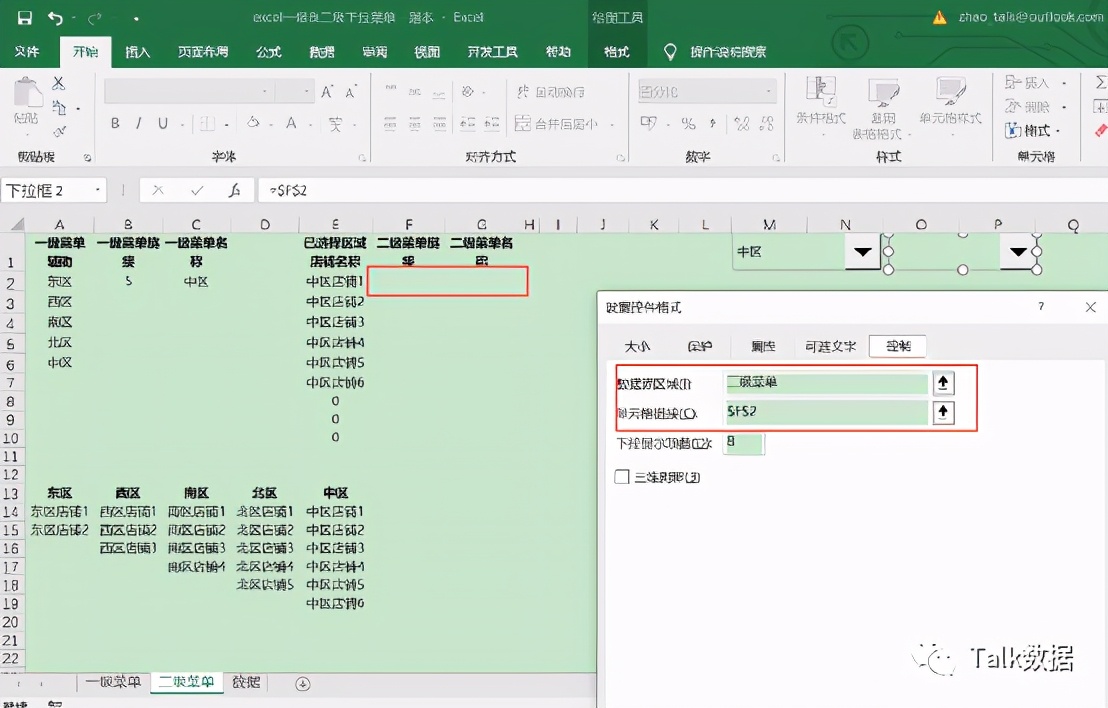Switch to the 一级菜单 sheet tab

pos(113,682)
